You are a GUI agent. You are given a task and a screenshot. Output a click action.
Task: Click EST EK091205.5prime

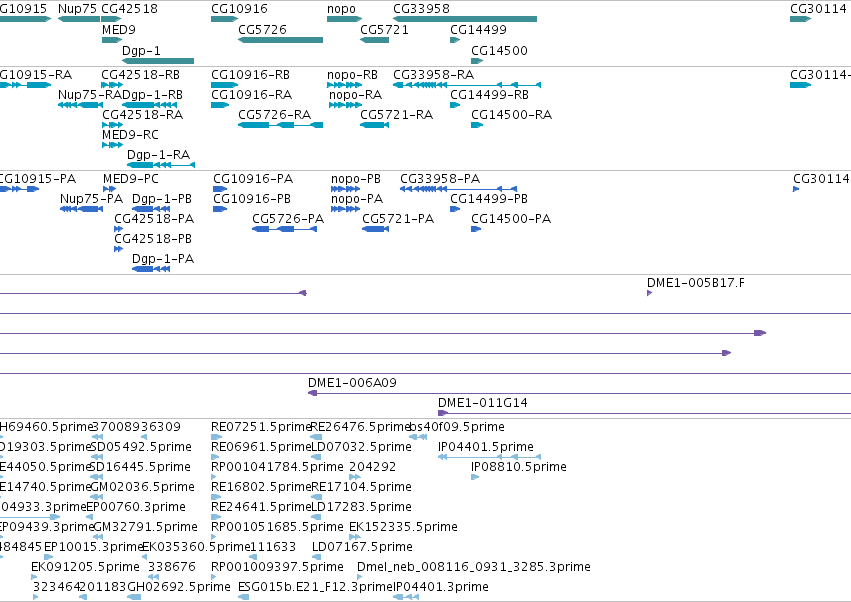85,567
